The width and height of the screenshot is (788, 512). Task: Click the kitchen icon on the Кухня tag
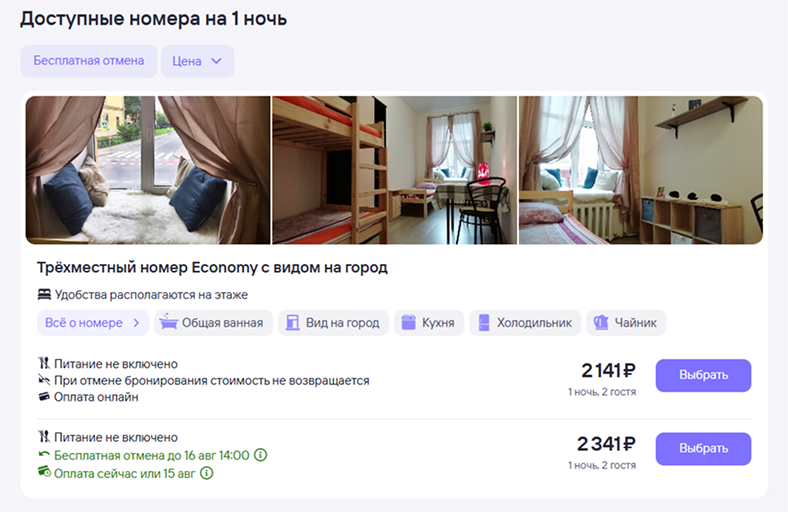409,323
